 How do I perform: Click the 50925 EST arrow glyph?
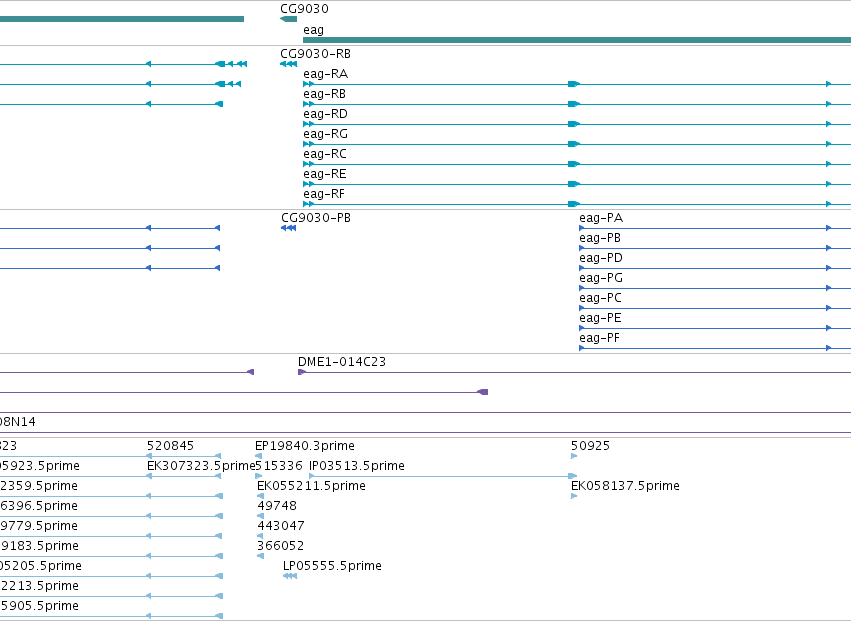point(574,457)
